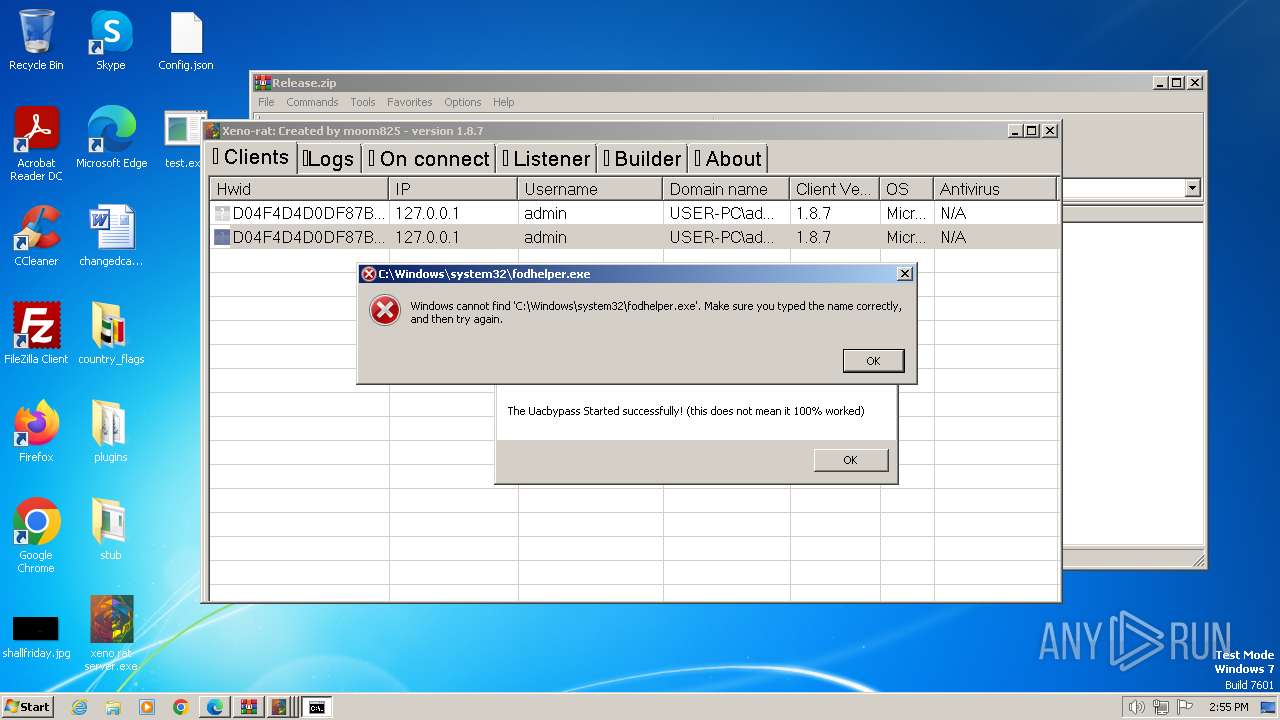
Task: Open Windows Explorer from the taskbar
Action: tap(113, 707)
